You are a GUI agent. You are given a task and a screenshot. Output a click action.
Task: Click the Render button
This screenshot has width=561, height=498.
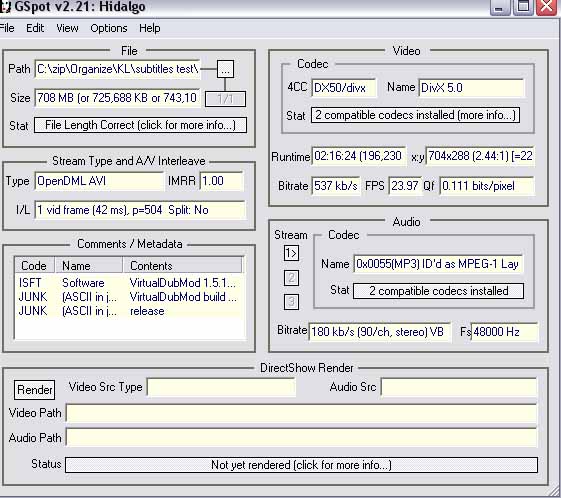point(34,390)
